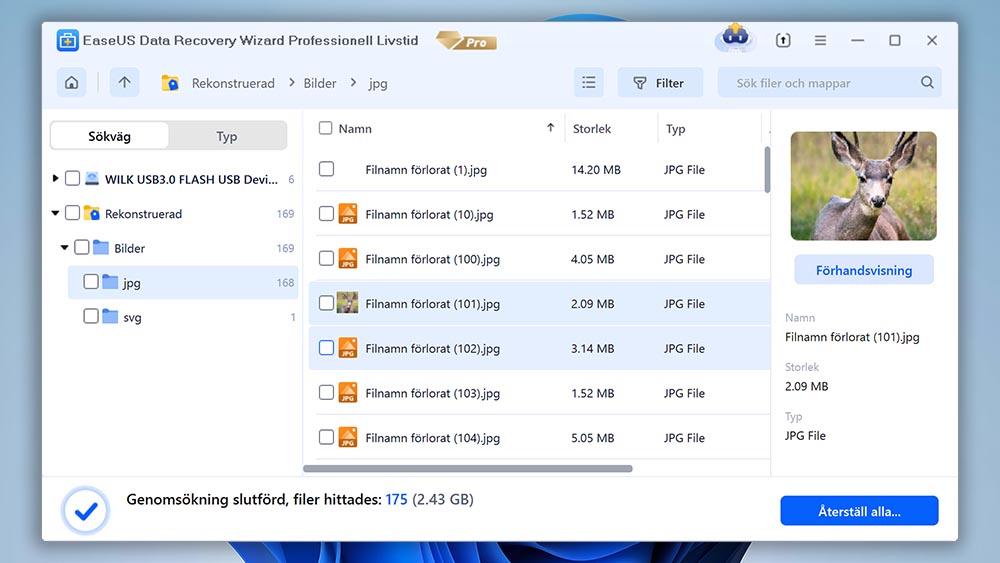Switch to the Sökväg tab

point(109,136)
